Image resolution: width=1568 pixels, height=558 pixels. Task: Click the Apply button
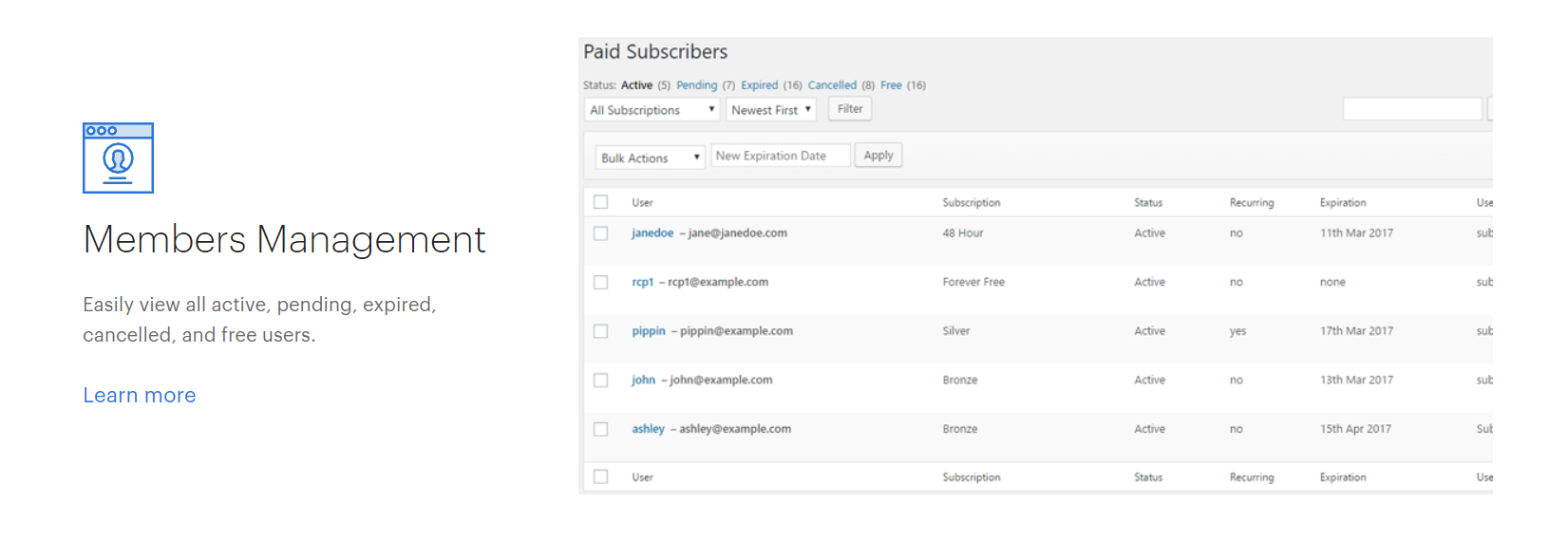click(x=878, y=156)
